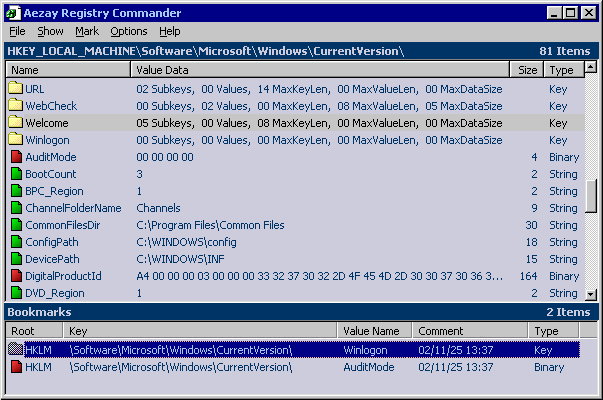Viewport: 603px width, 400px height.
Task: Select the WebCheck key name
Action: (51, 106)
